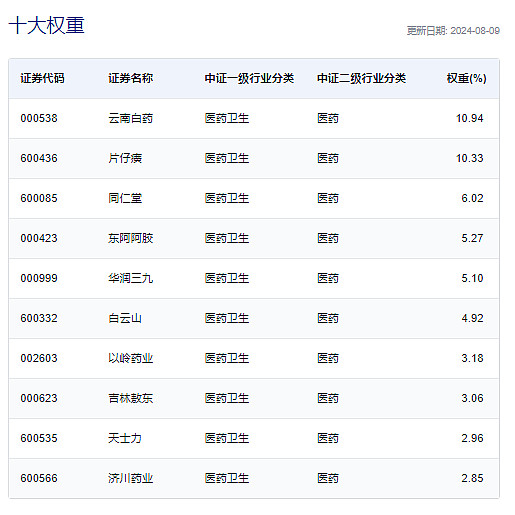The height and width of the screenshot is (515, 515).
Task: Click the 中证二级行业分类 column header
Action: click(x=361, y=78)
